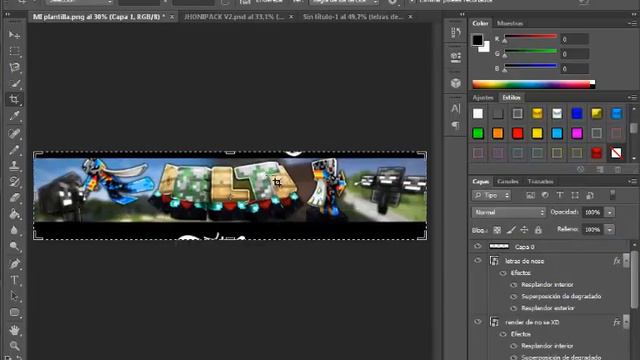Viewport: 640px width, 360px height.
Task: Click the lock position icon
Action: [x=524, y=230]
